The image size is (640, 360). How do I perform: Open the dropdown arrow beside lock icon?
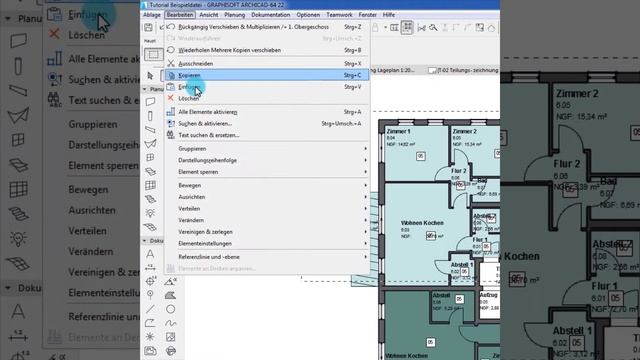(x=385, y=28)
